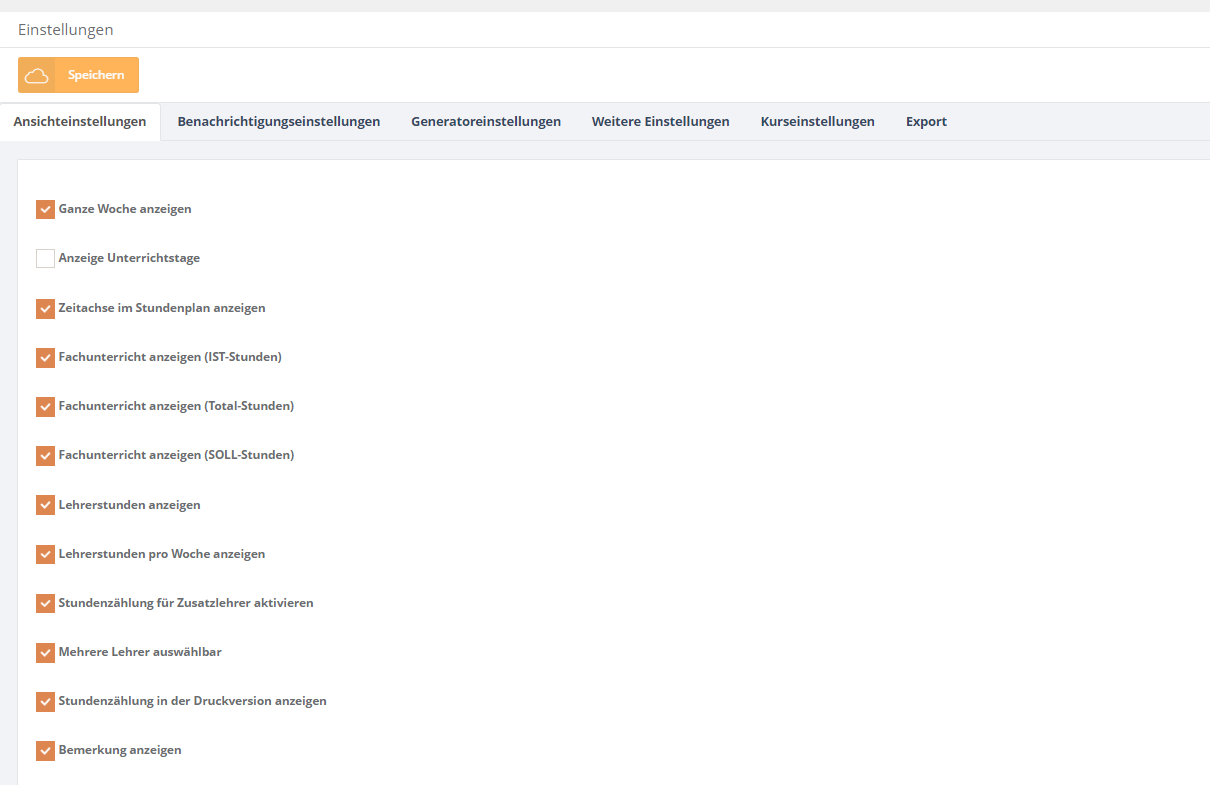The image size is (1210, 785).
Task: Save settings with the Speichern button
Action: click(x=78, y=75)
